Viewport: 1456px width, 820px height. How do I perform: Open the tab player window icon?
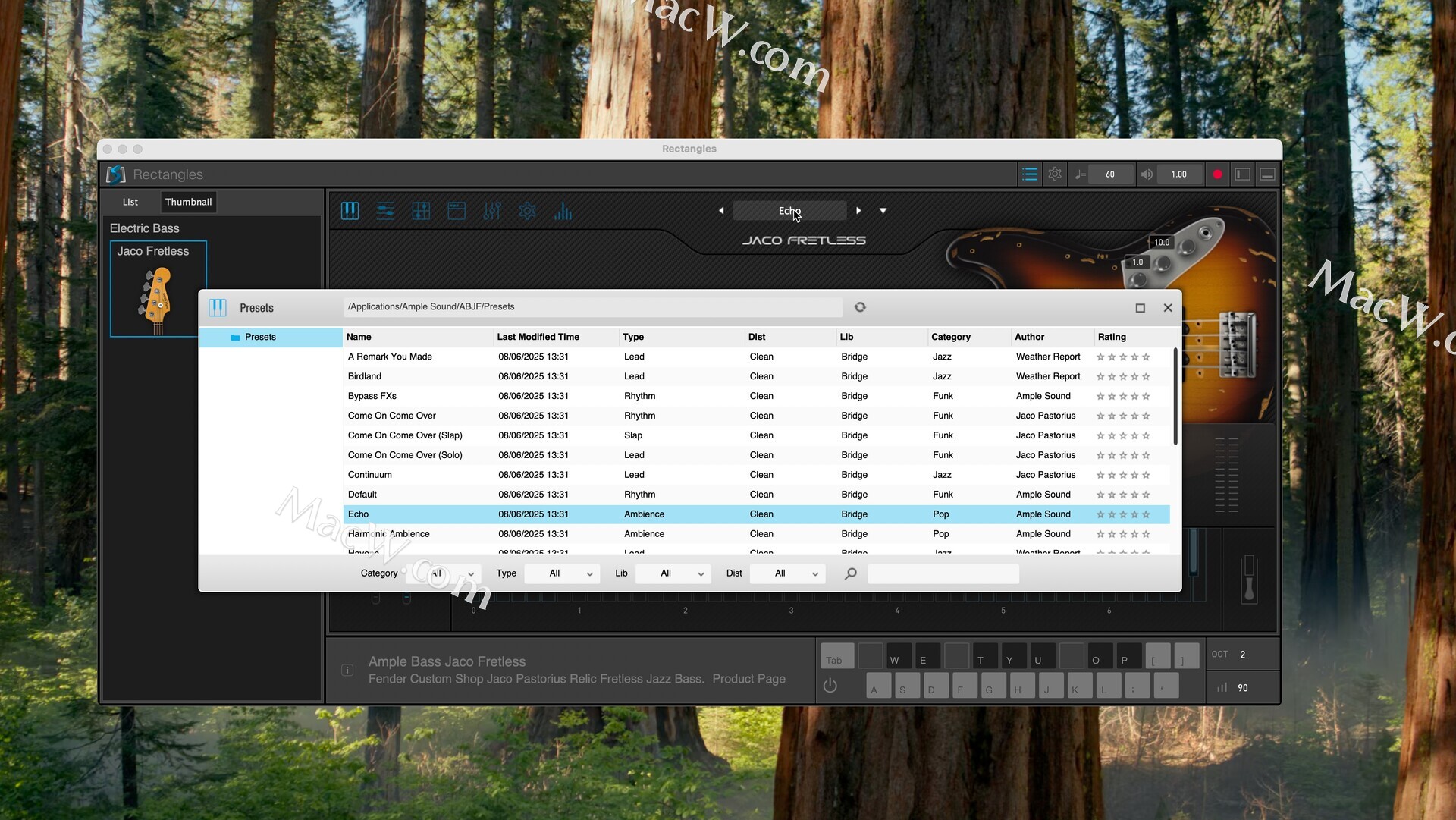tap(457, 211)
